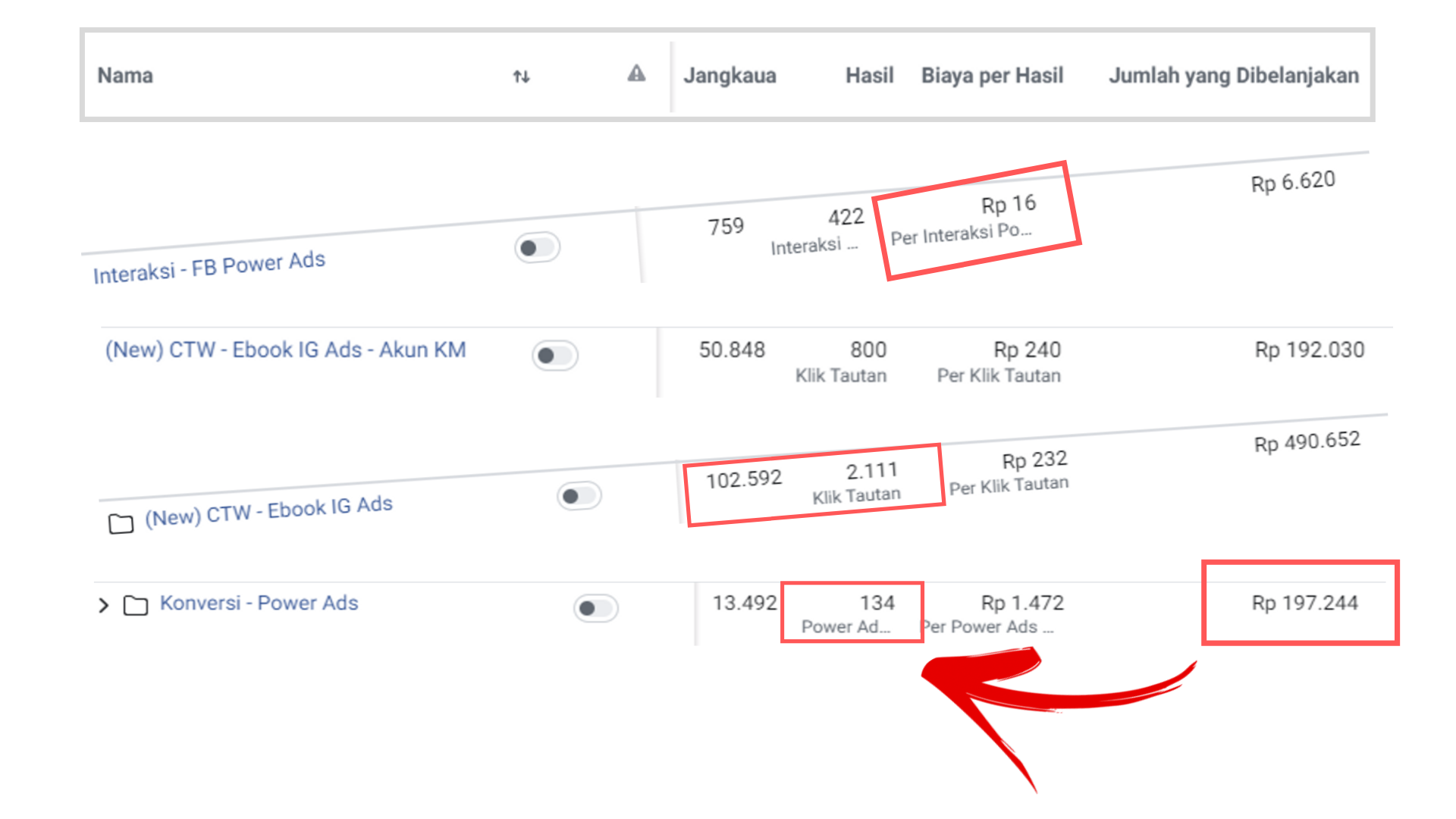The width and height of the screenshot is (1456, 819).
Task: Sort by the Hasil column header
Action: pyautogui.click(x=869, y=76)
